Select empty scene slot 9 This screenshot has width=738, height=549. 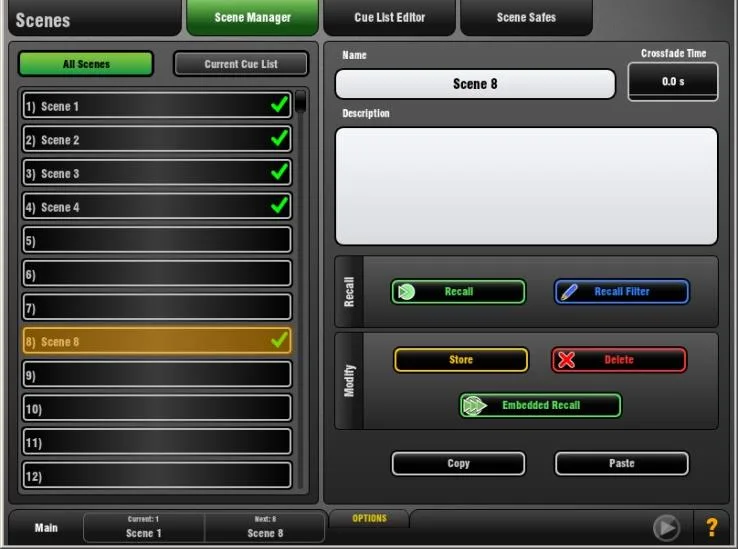[157, 374]
